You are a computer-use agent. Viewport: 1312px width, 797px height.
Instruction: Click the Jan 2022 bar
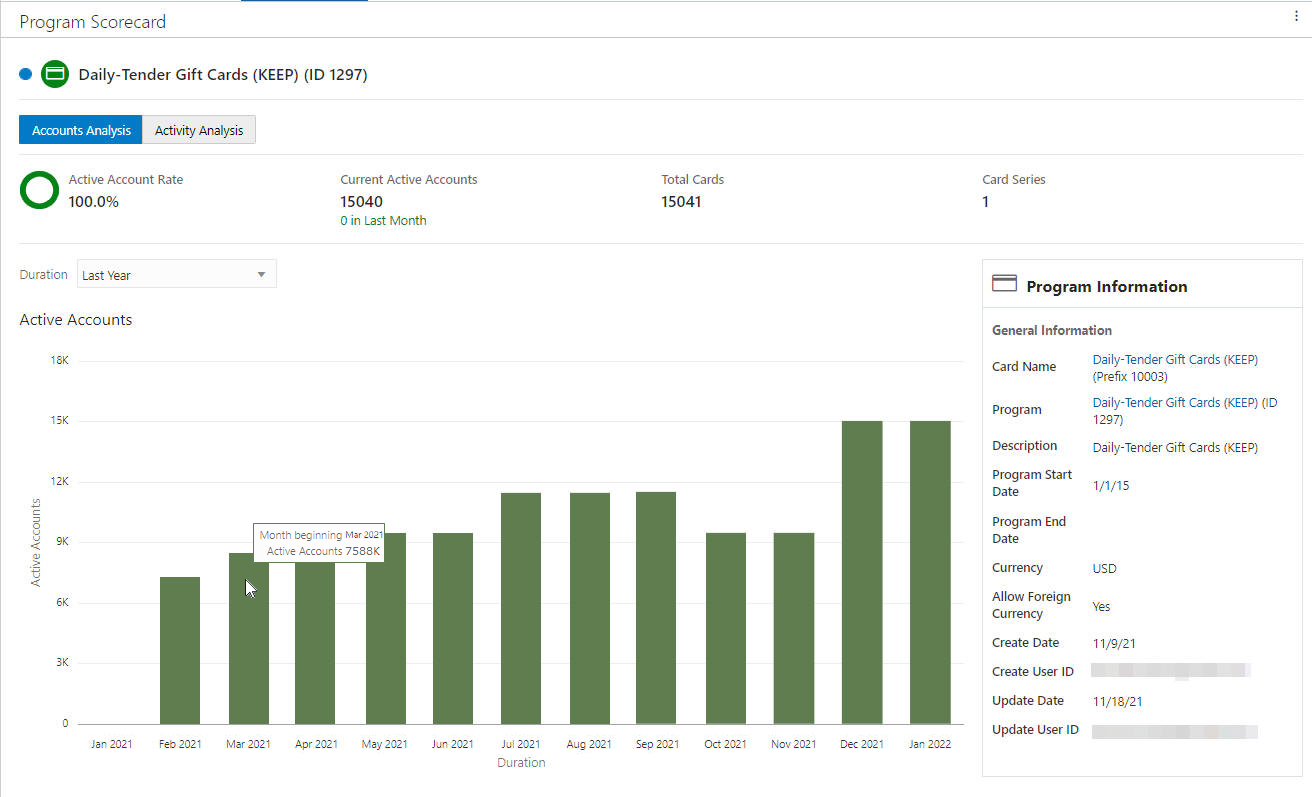pyautogui.click(x=930, y=572)
